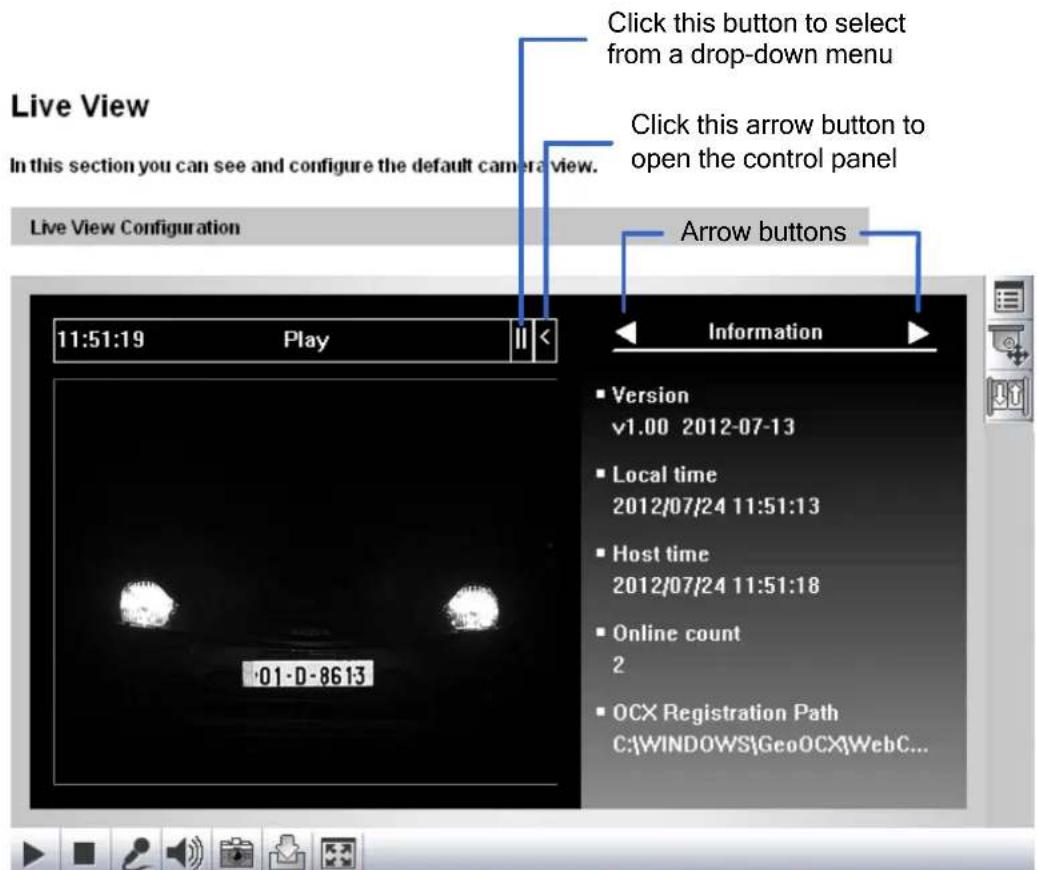Open the list settings icon on right sidebar
The height and width of the screenshot is (870, 1037).
click(1009, 296)
